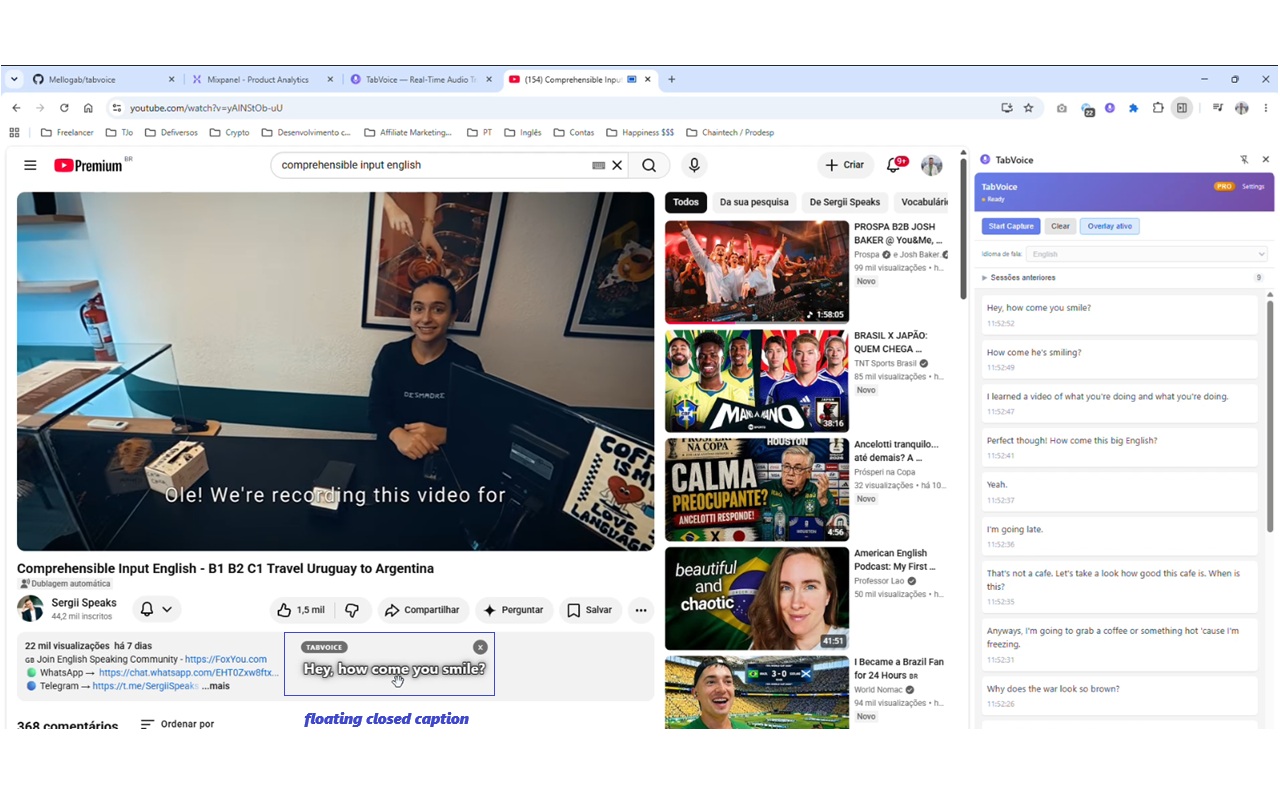Open Brasil x Japão video thumbnail
1280x800 pixels.
757,381
